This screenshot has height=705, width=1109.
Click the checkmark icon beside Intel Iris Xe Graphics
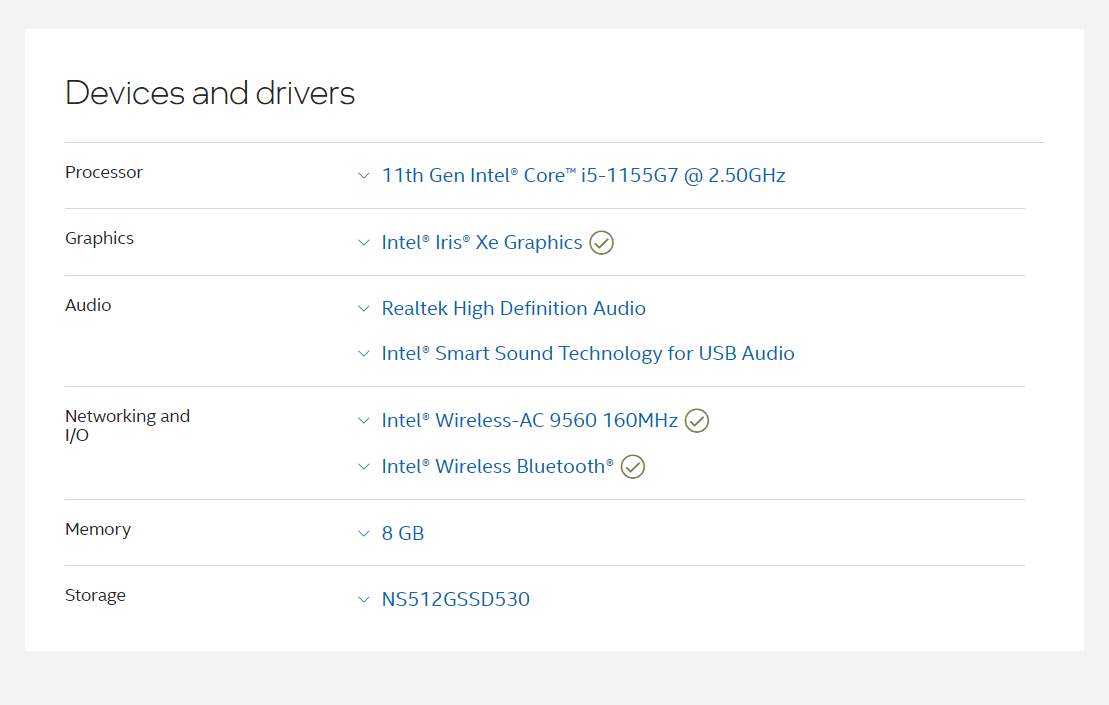tap(601, 243)
